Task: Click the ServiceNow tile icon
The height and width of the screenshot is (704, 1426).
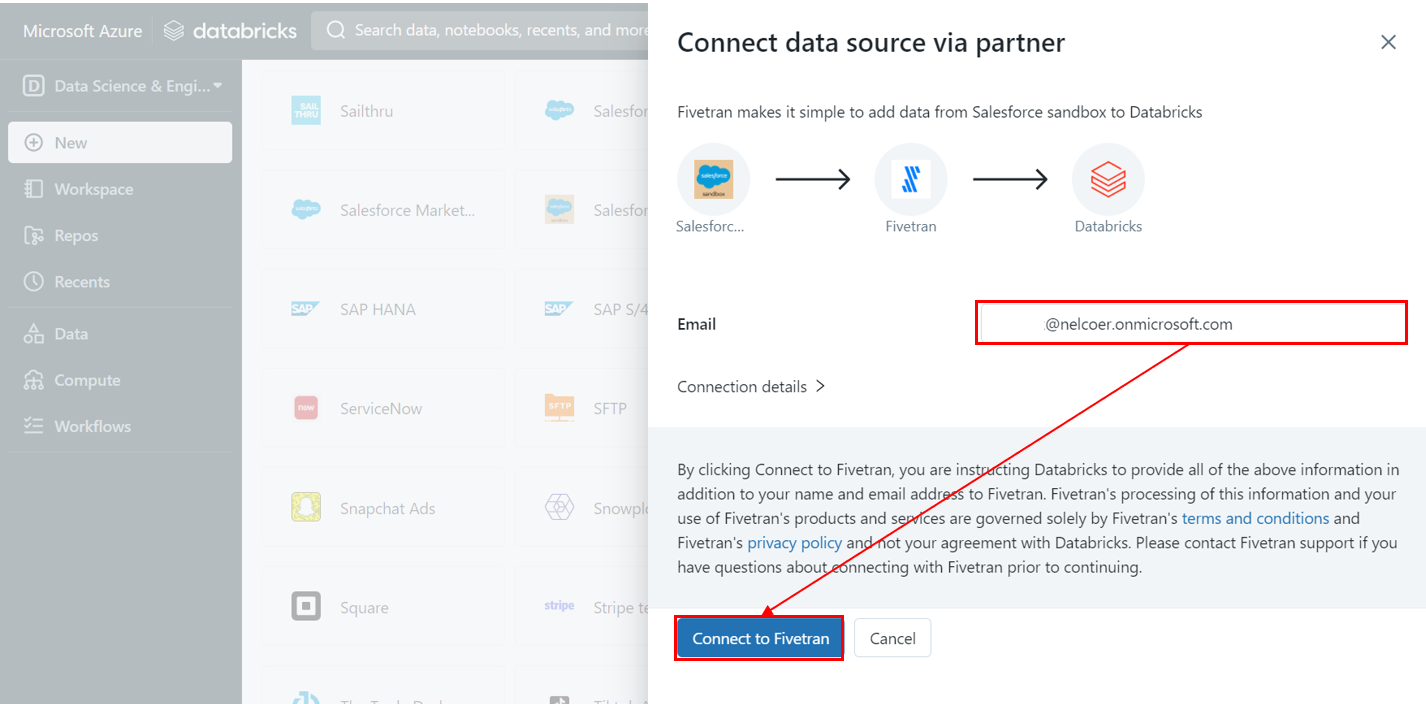Action: tap(306, 408)
